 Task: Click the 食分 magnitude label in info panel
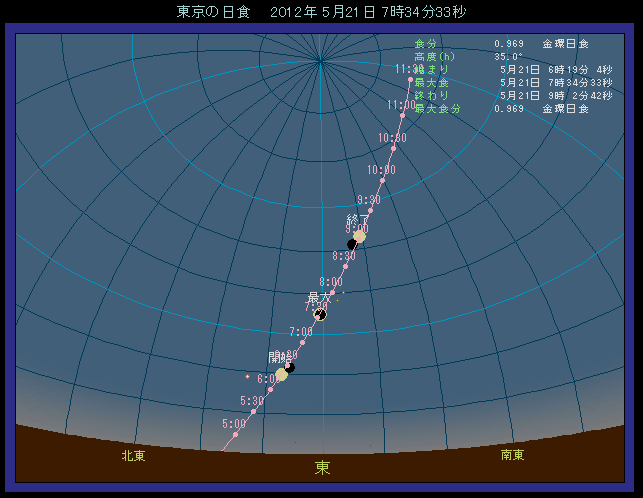pyautogui.click(x=425, y=44)
